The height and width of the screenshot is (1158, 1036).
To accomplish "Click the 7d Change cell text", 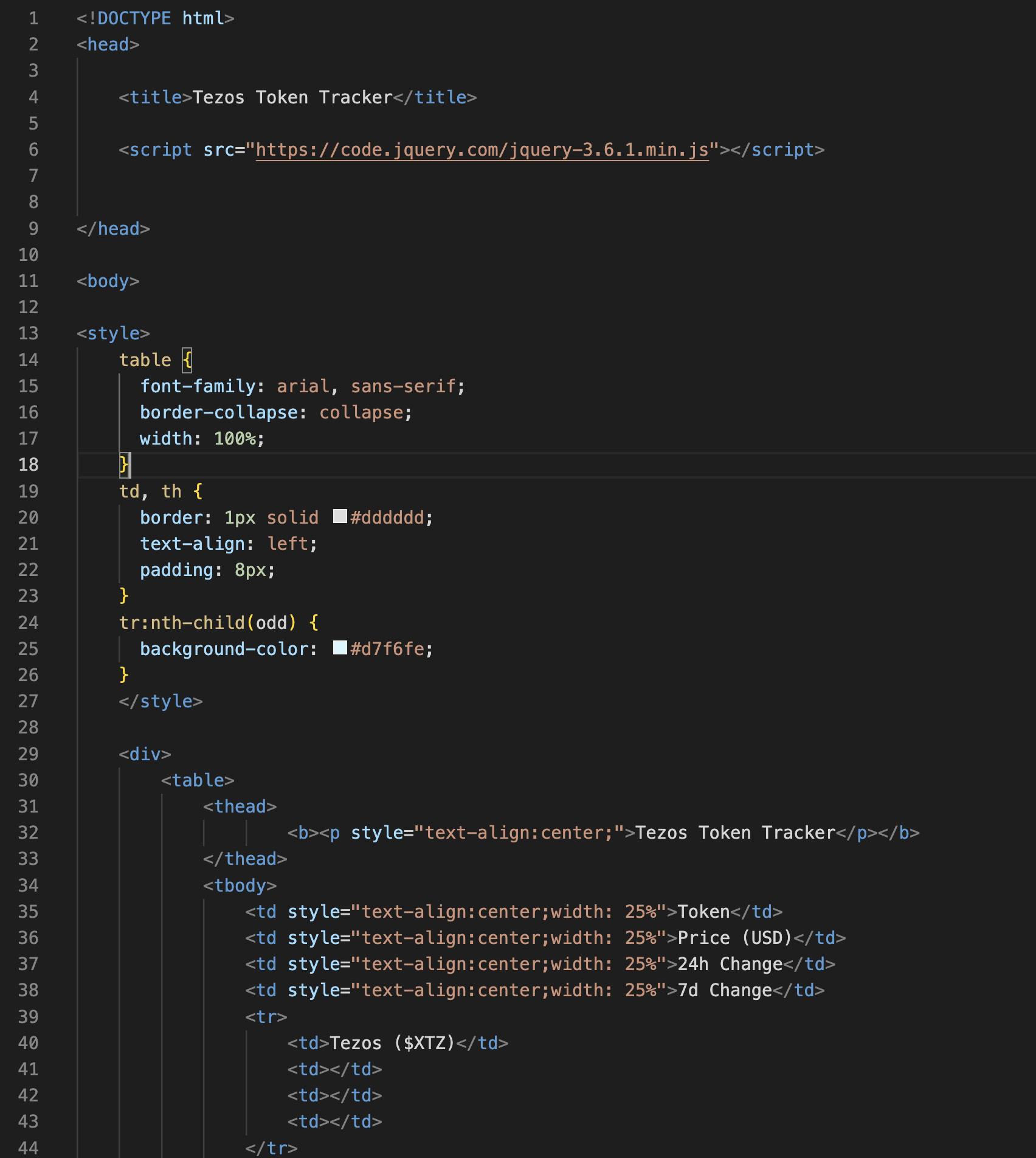I will [724, 990].
